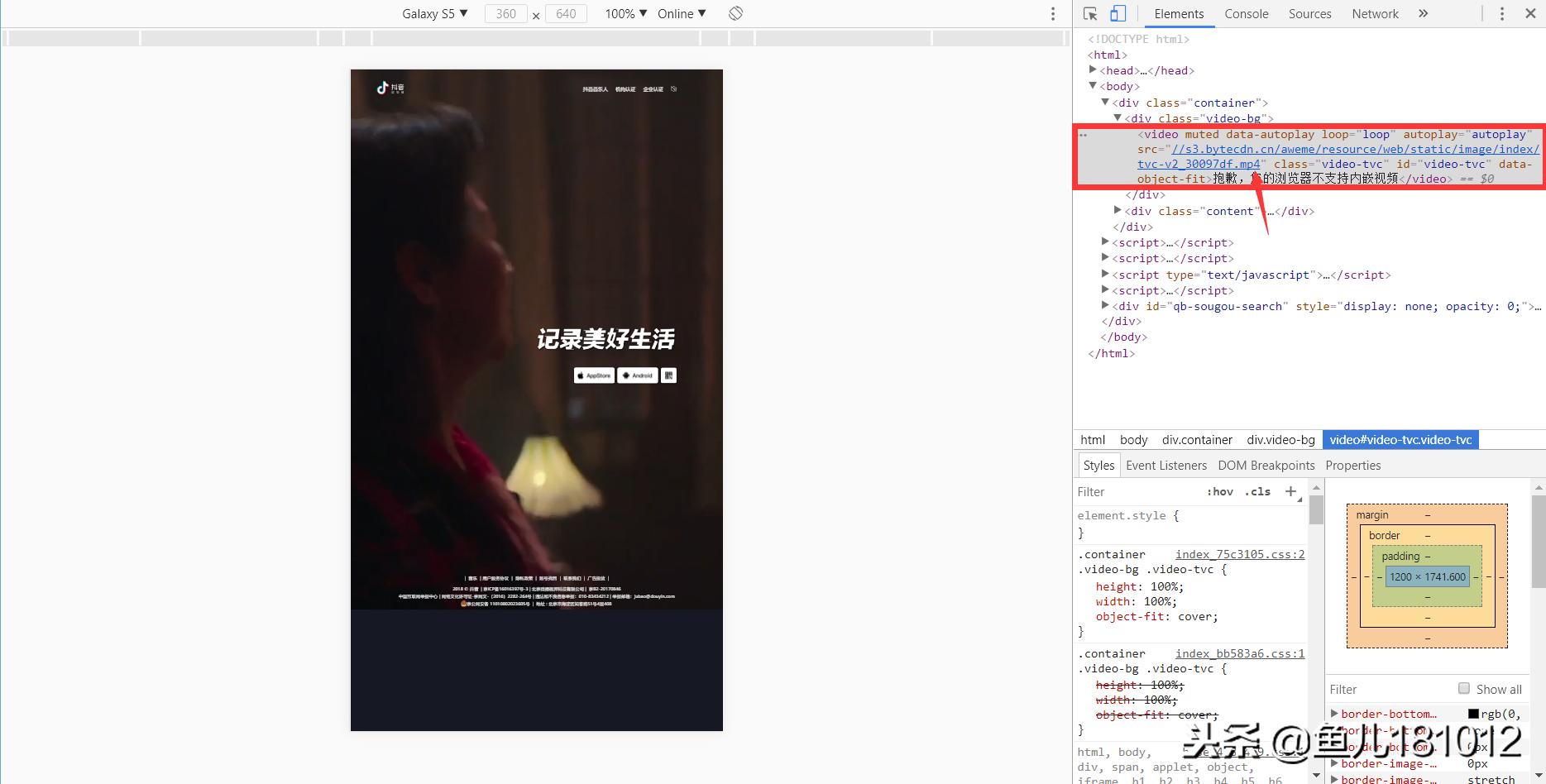Open the DOM Breakpoints tab
1546x784 pixels.
(1266, 466)
